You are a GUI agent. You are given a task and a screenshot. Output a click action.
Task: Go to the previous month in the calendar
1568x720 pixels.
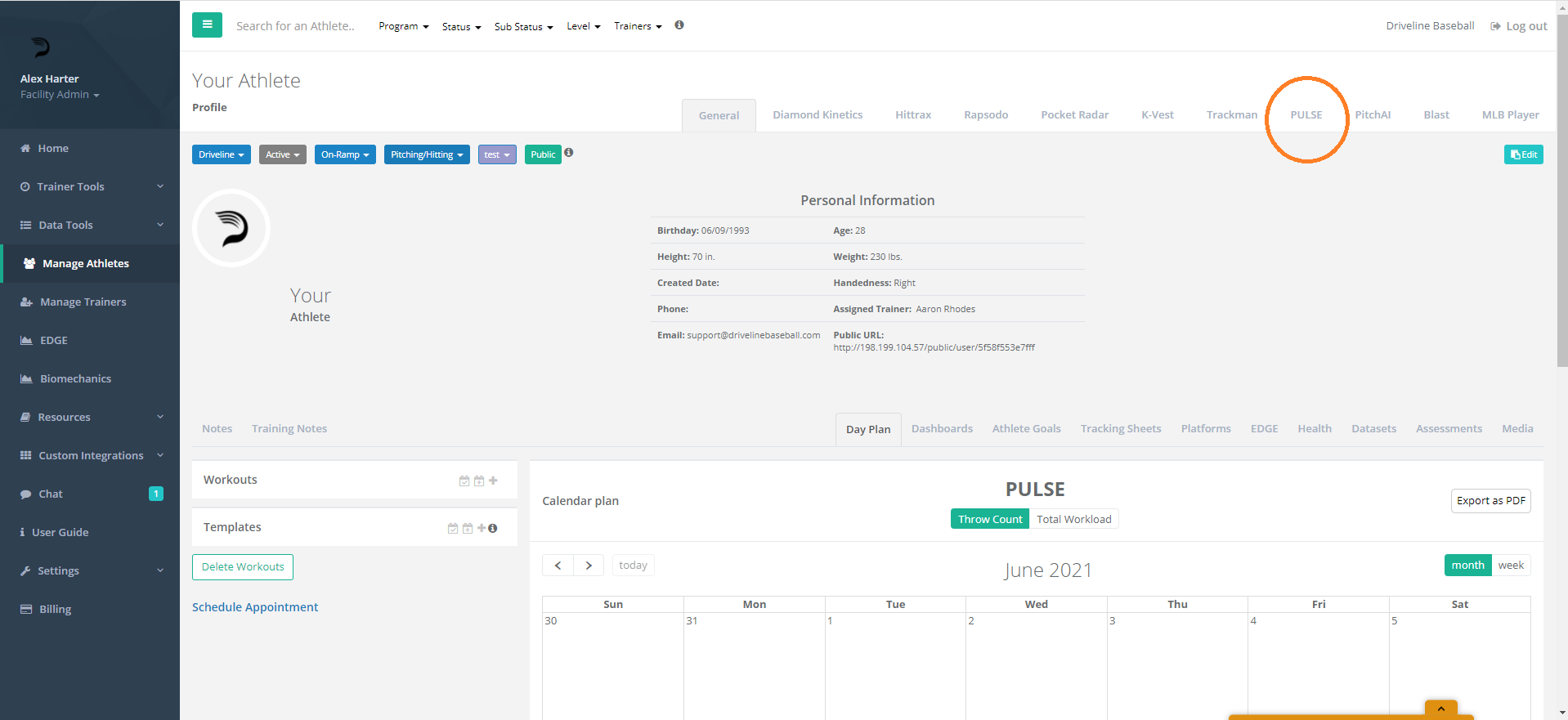click(558, 565)
